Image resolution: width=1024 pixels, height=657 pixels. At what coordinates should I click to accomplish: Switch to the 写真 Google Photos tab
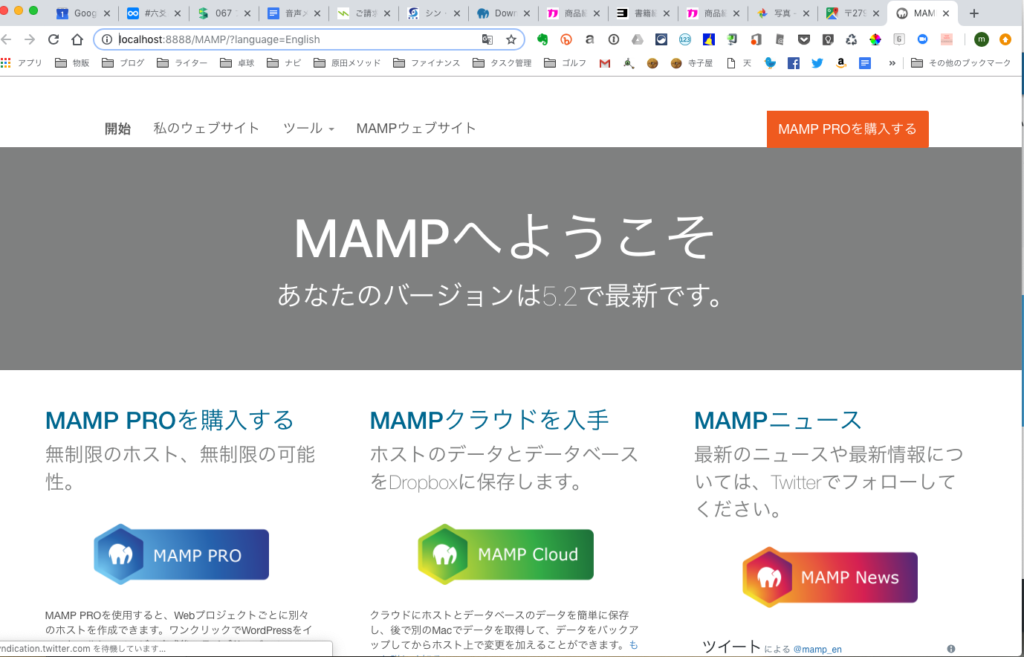click(784, 13)
